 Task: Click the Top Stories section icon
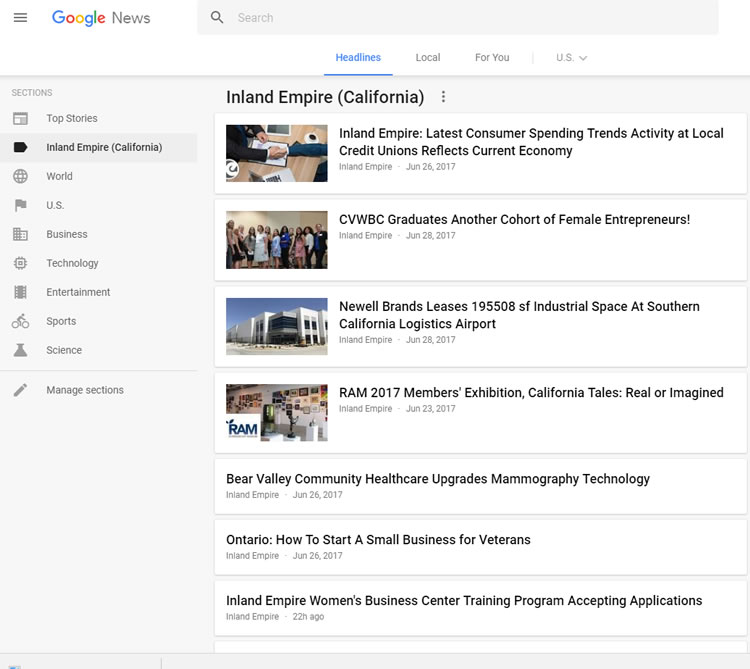tap(20, 118)
